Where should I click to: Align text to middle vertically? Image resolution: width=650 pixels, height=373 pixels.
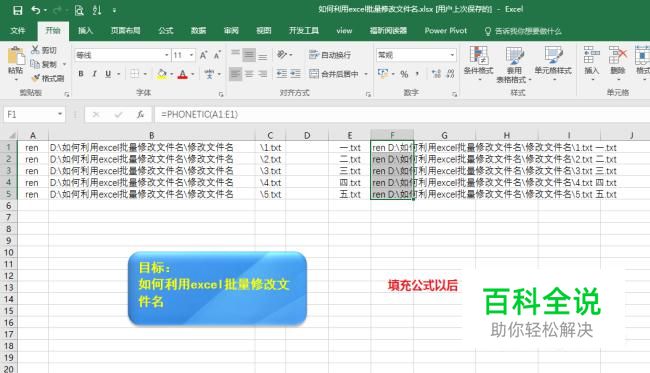click(x=249, y=55)
